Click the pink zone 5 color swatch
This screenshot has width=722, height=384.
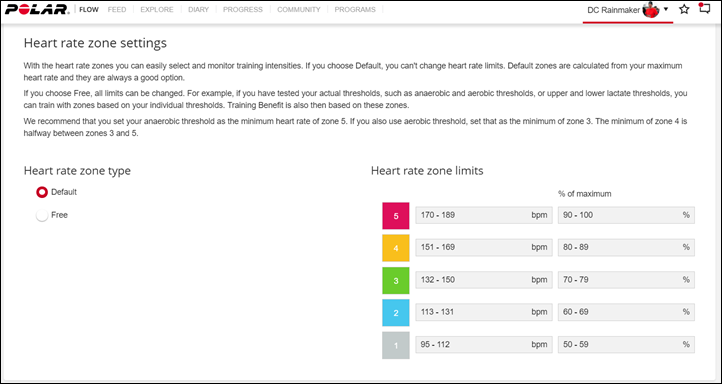coord(396,215)
